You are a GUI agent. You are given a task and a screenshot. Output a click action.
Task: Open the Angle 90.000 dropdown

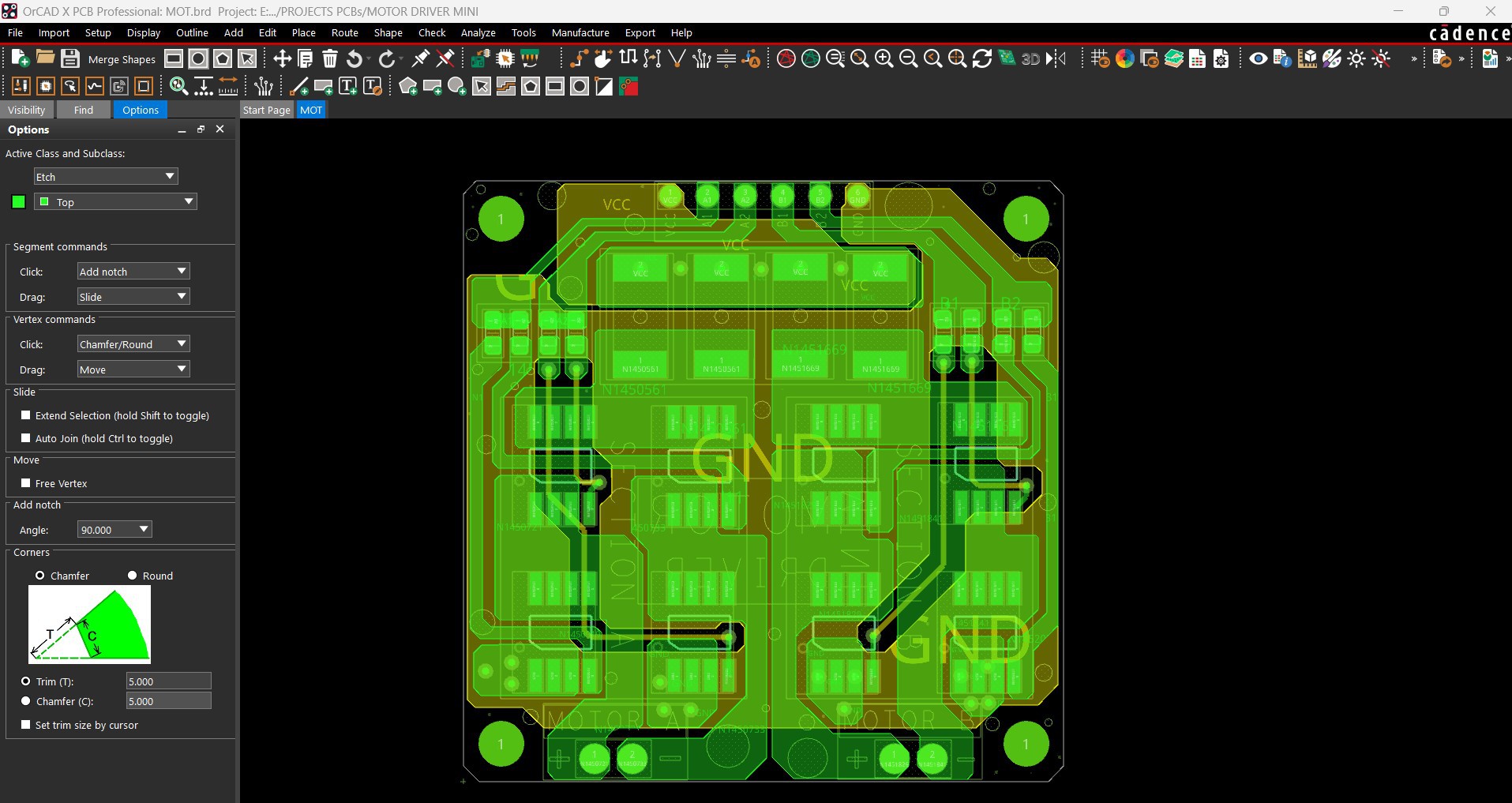click(114, 530)
